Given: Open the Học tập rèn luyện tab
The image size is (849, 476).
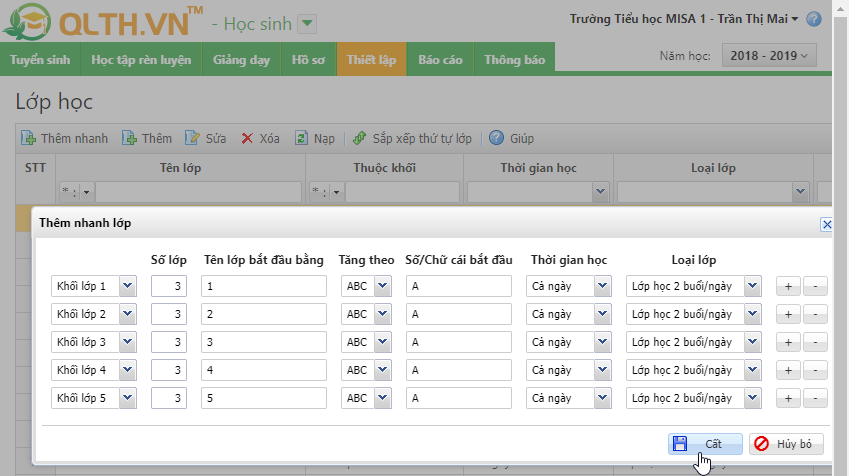Looking at the screenshot, I should pyautogui.click(x=141, y=60).
